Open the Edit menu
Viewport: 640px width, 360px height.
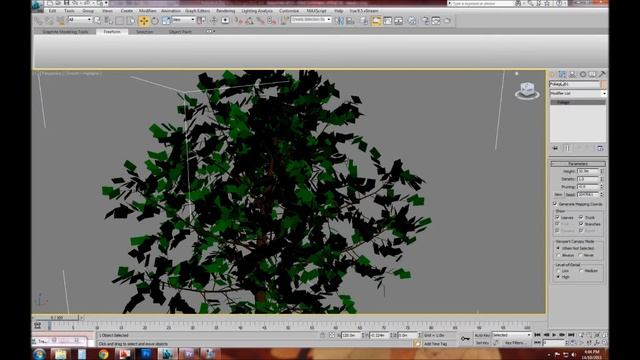coord(52,11)
